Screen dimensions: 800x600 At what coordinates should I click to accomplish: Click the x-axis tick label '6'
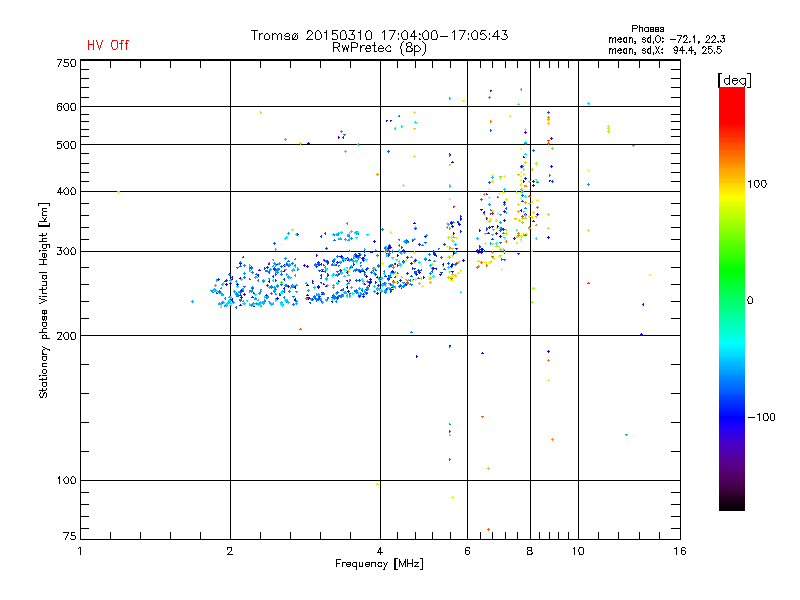[467, 551]
